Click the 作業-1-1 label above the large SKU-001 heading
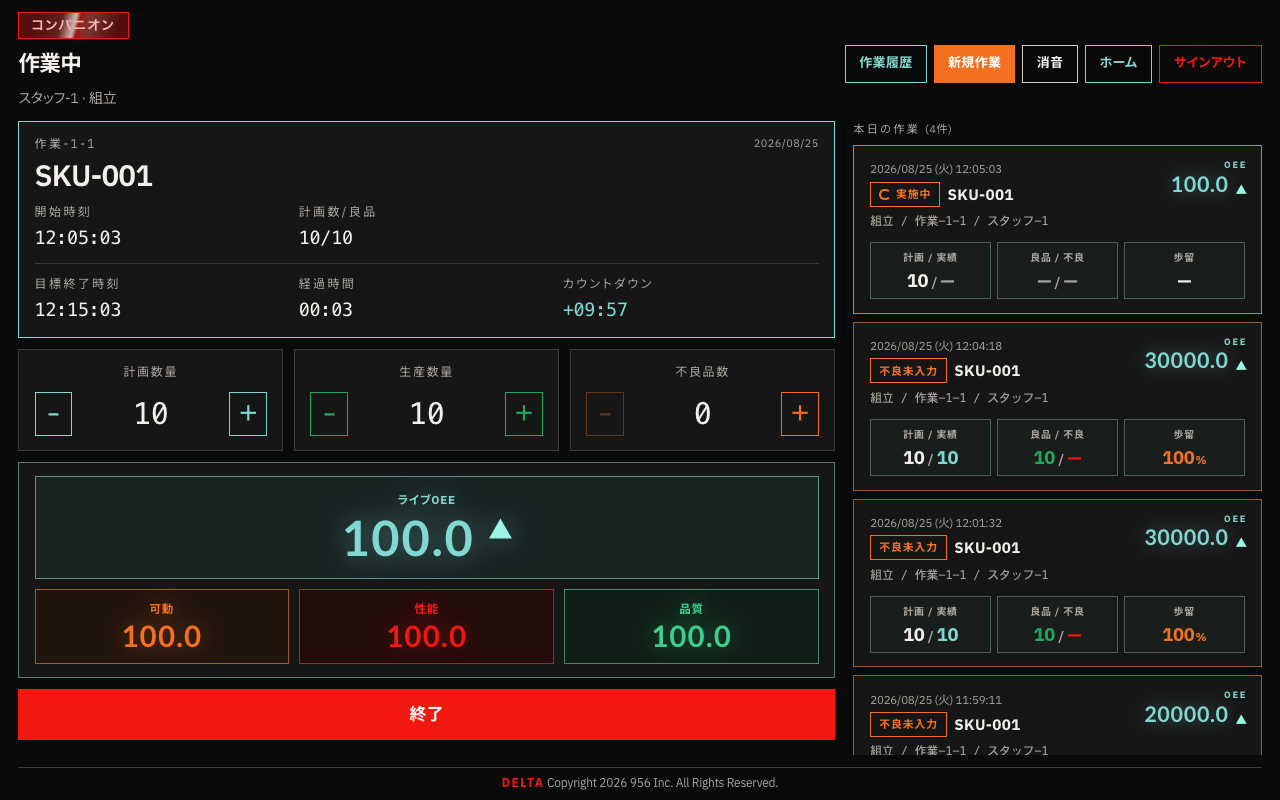 point(65,144)
